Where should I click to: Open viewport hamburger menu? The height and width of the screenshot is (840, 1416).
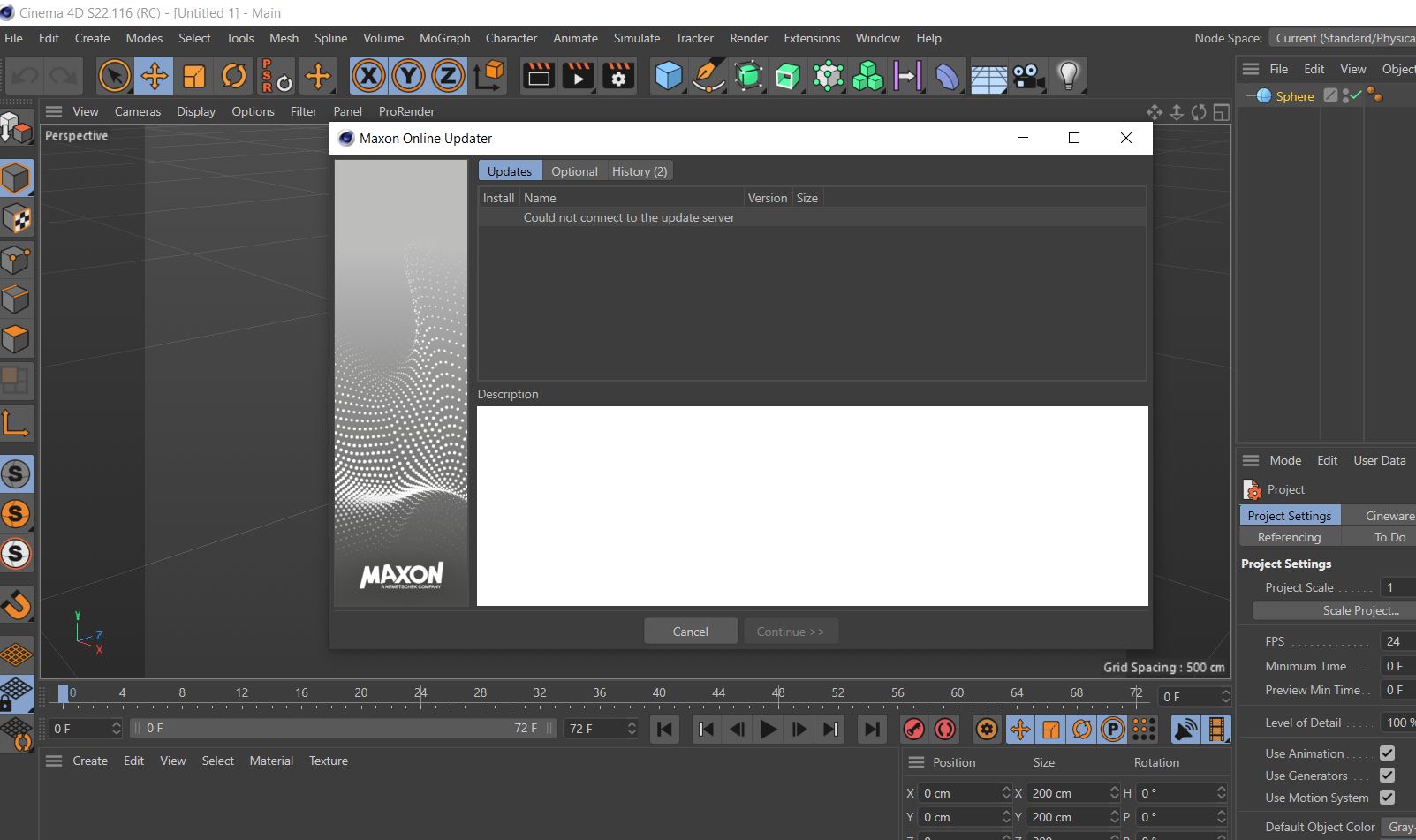(54, 111)
